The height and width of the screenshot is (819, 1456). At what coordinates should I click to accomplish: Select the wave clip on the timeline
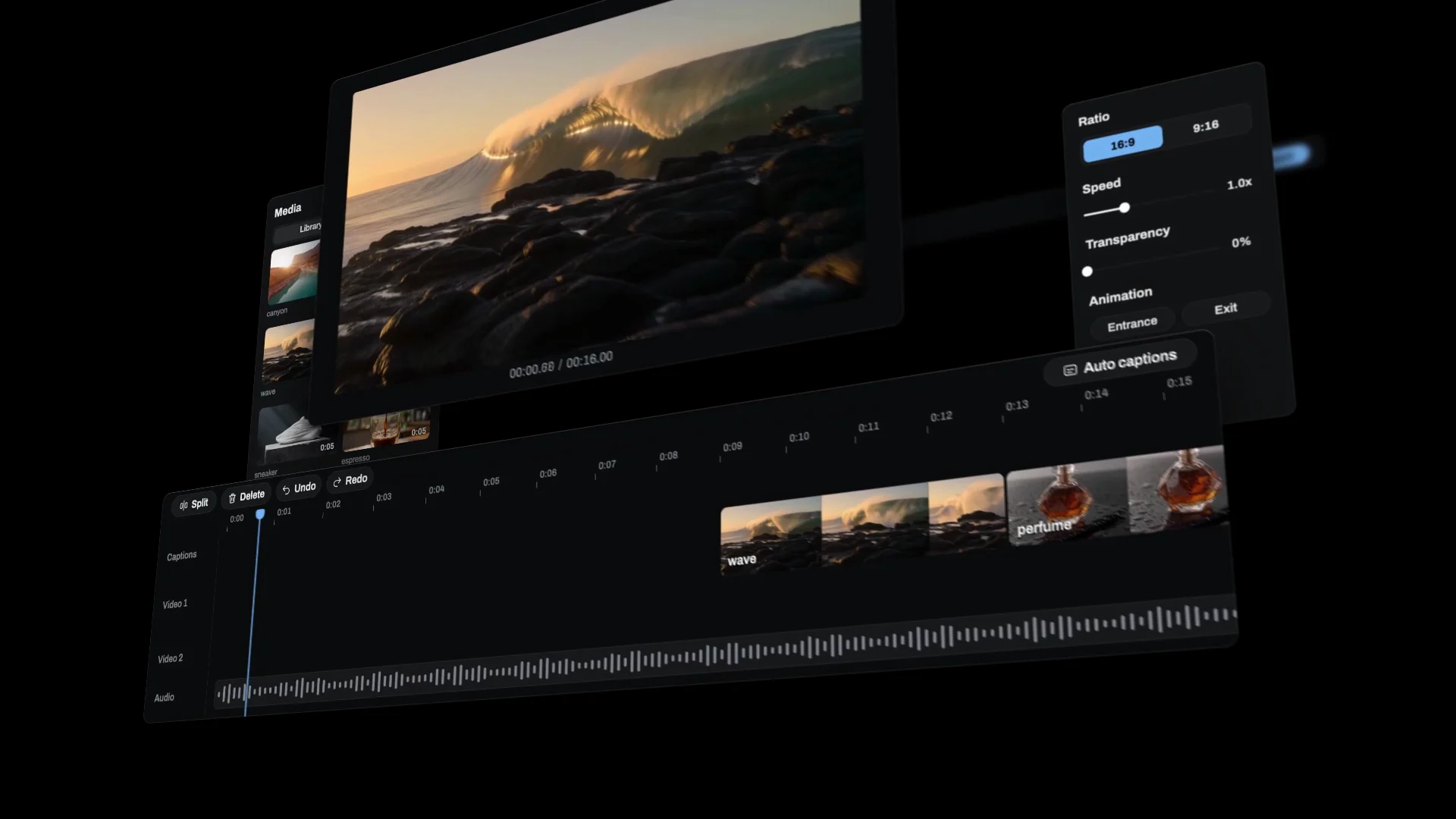[x=862, y=525]
